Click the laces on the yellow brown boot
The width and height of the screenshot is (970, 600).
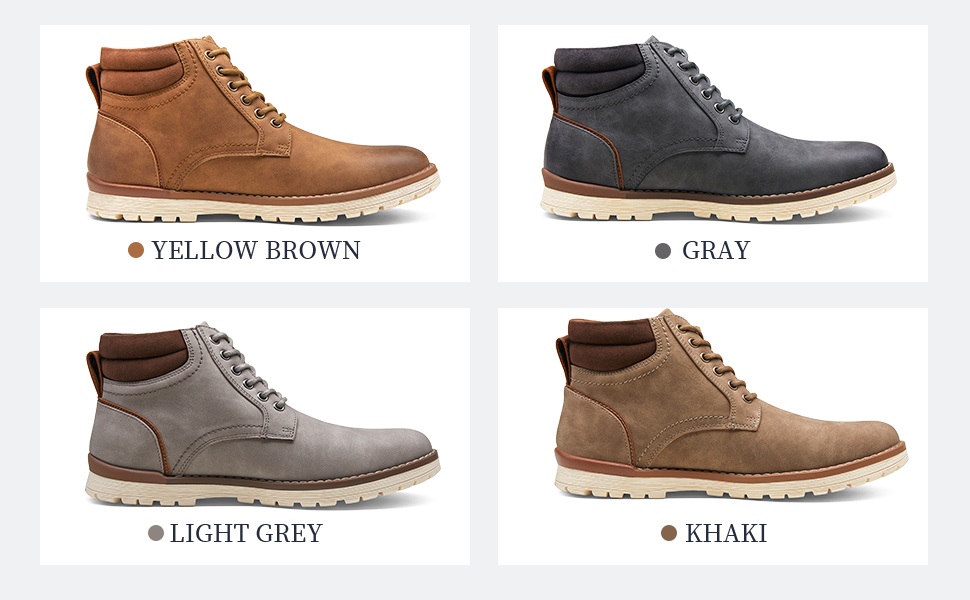click(x=244, y=87)
